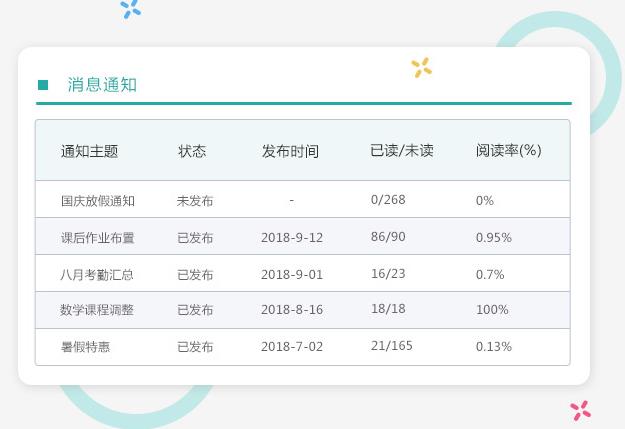625x429 pixels.
Task: Click the 2018-9-01 publish date
Action: tap(292, 275)
